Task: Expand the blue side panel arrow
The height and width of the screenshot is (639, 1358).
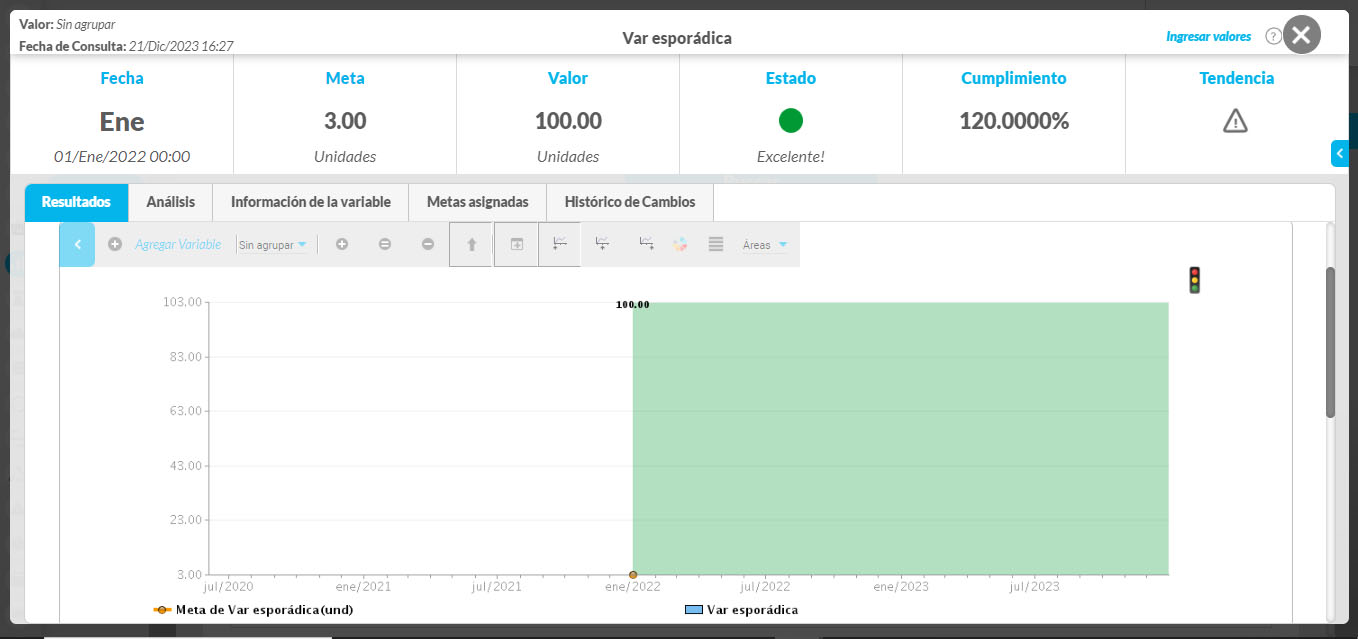Action: [1340, 153]
